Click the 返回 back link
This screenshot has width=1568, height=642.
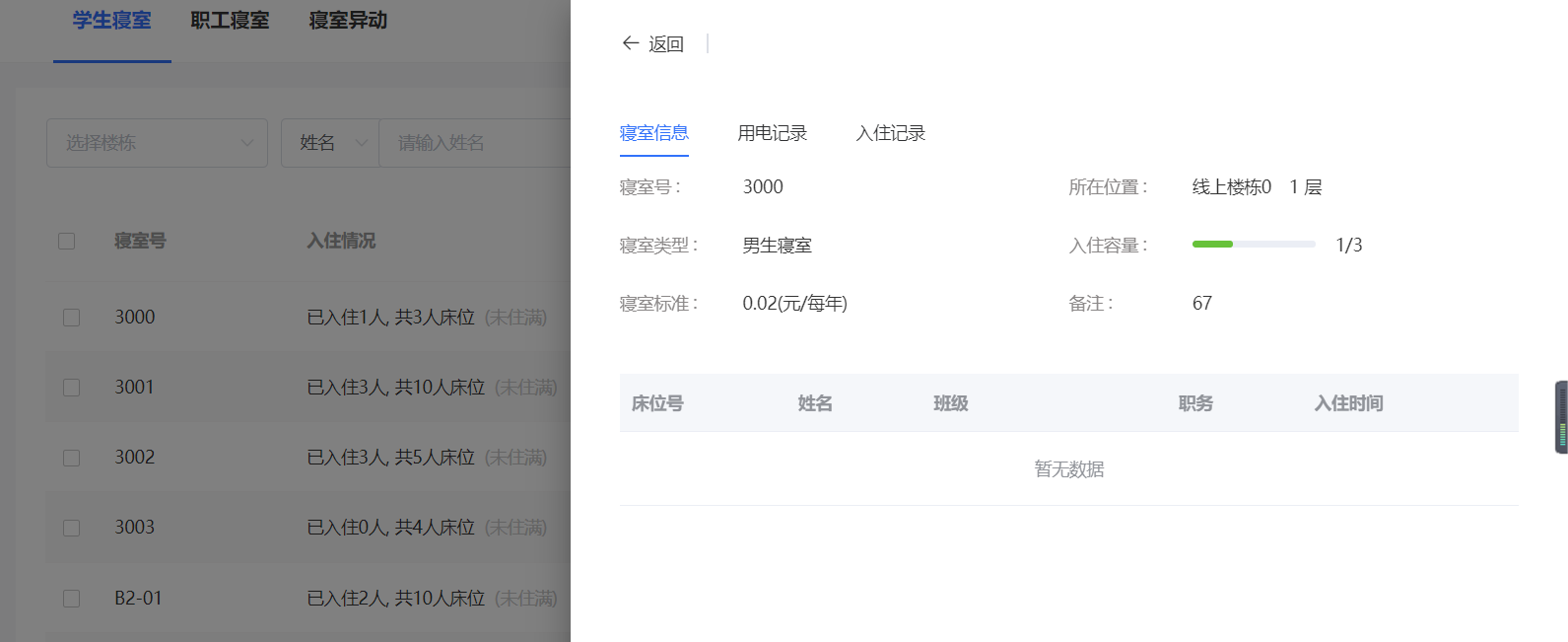click(665, 44)
